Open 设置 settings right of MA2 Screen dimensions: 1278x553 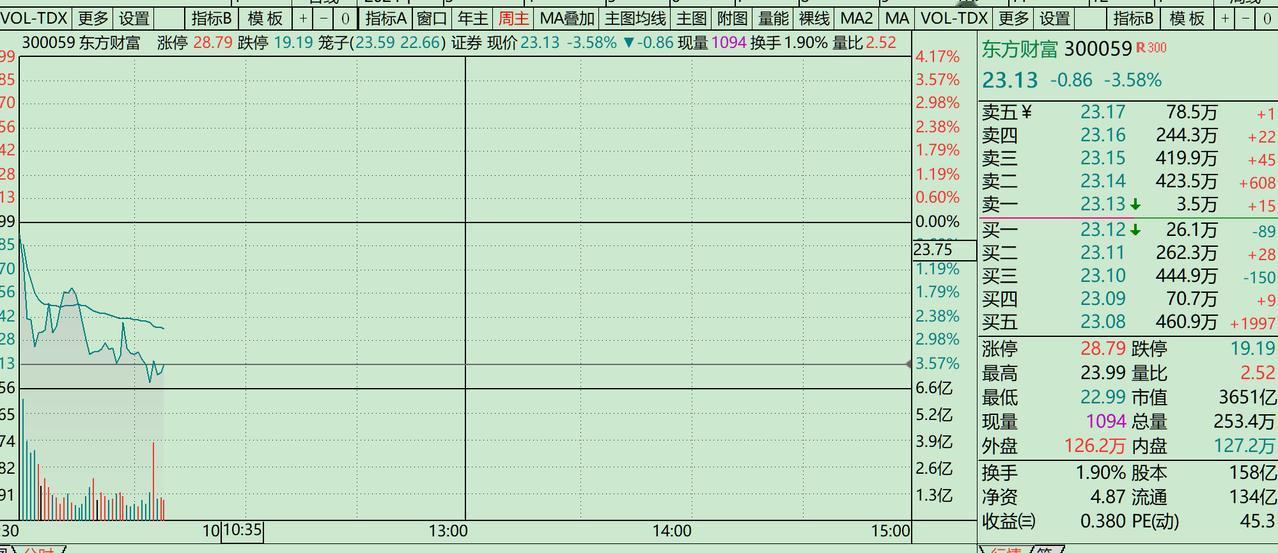[1054, 18]
